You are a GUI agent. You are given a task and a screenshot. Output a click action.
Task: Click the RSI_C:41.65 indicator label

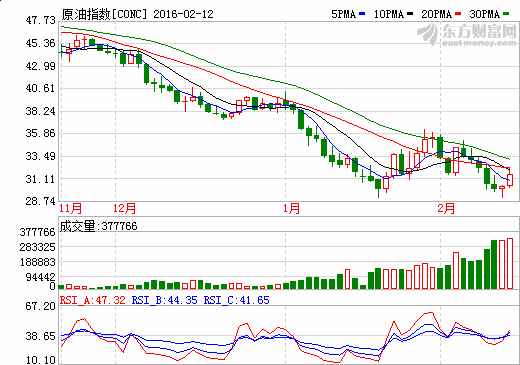pos(236,300)
